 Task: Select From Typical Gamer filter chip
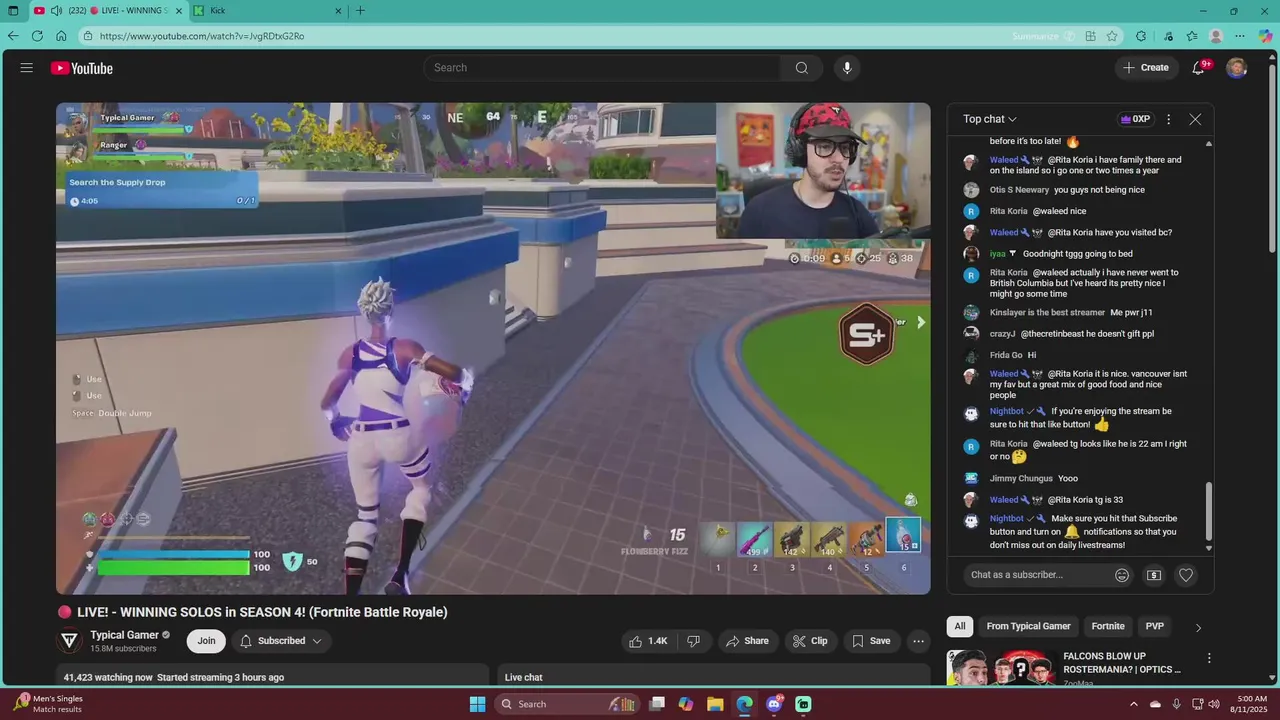[1028, 627]
